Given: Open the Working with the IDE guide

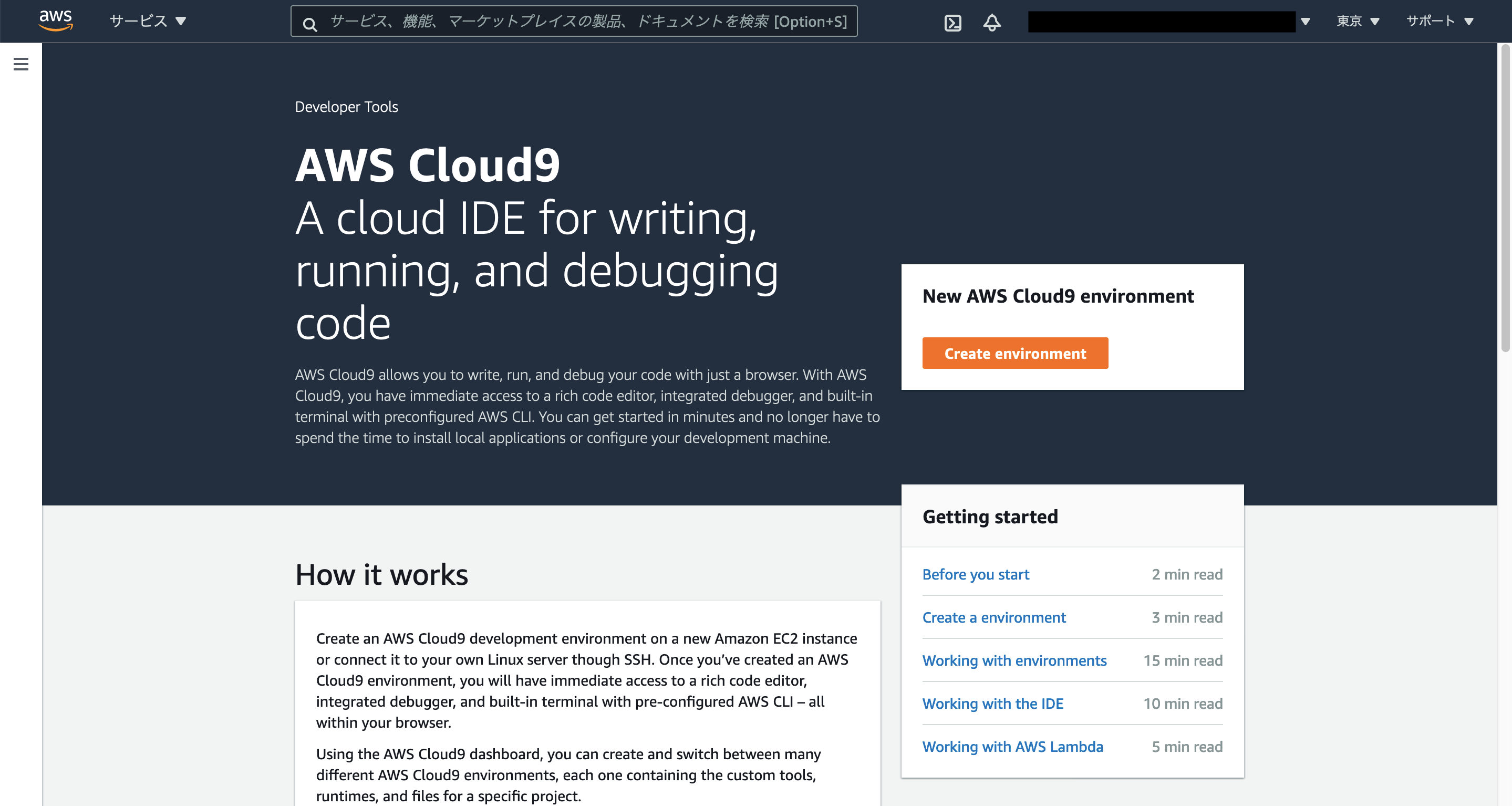Looking at the screenshot, I should pyautogui.click(x=992, y=703).
